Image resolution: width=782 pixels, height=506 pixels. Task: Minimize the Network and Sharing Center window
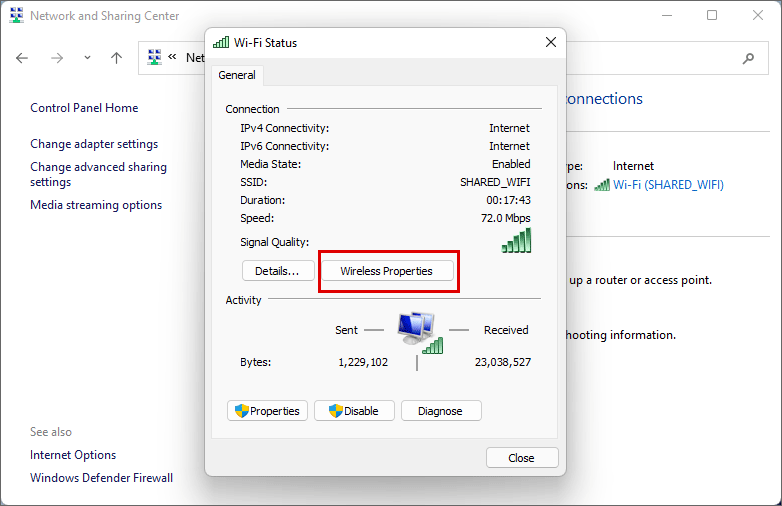pyautogui.click(x=667, y=15)
